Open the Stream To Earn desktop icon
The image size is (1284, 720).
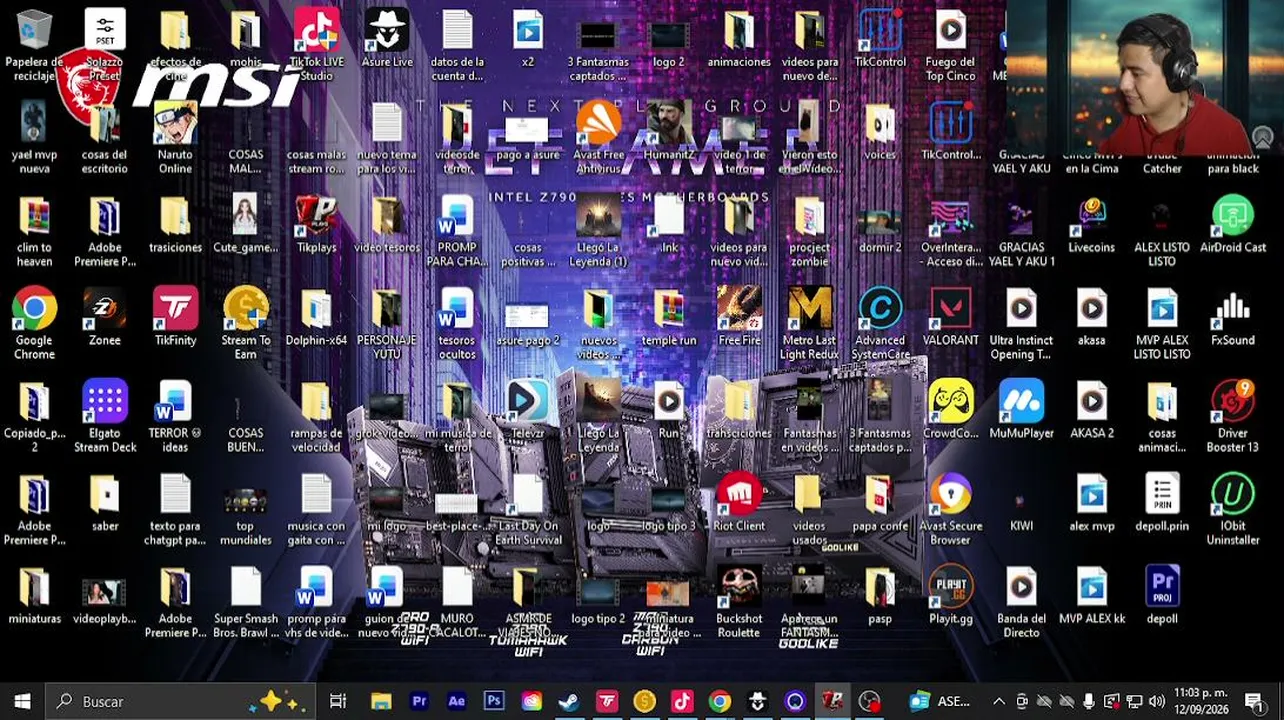pos(246,324)
